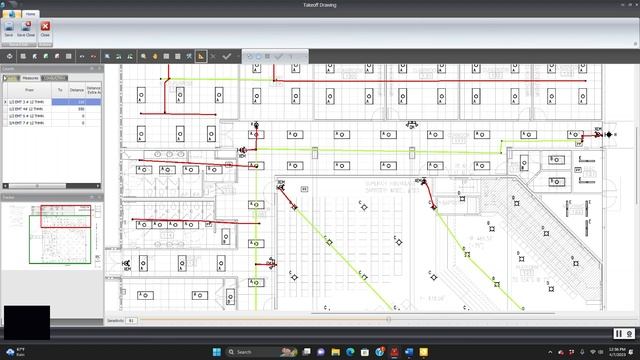
Task: Click the Save button in ribbon
Action: tap(9, 29)
